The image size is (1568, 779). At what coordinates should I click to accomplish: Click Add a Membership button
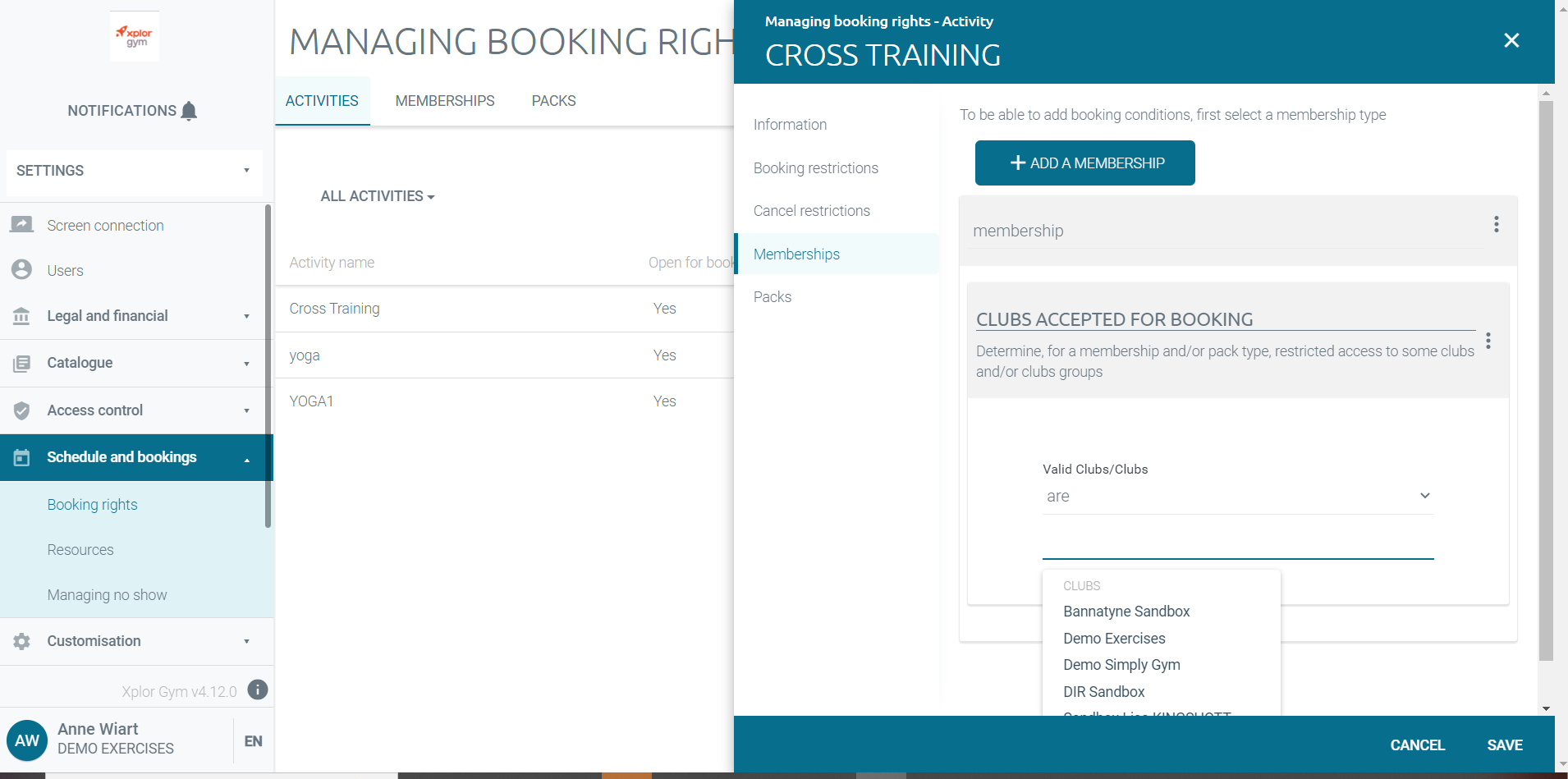pyautogui.click(x=1085, y=163)
